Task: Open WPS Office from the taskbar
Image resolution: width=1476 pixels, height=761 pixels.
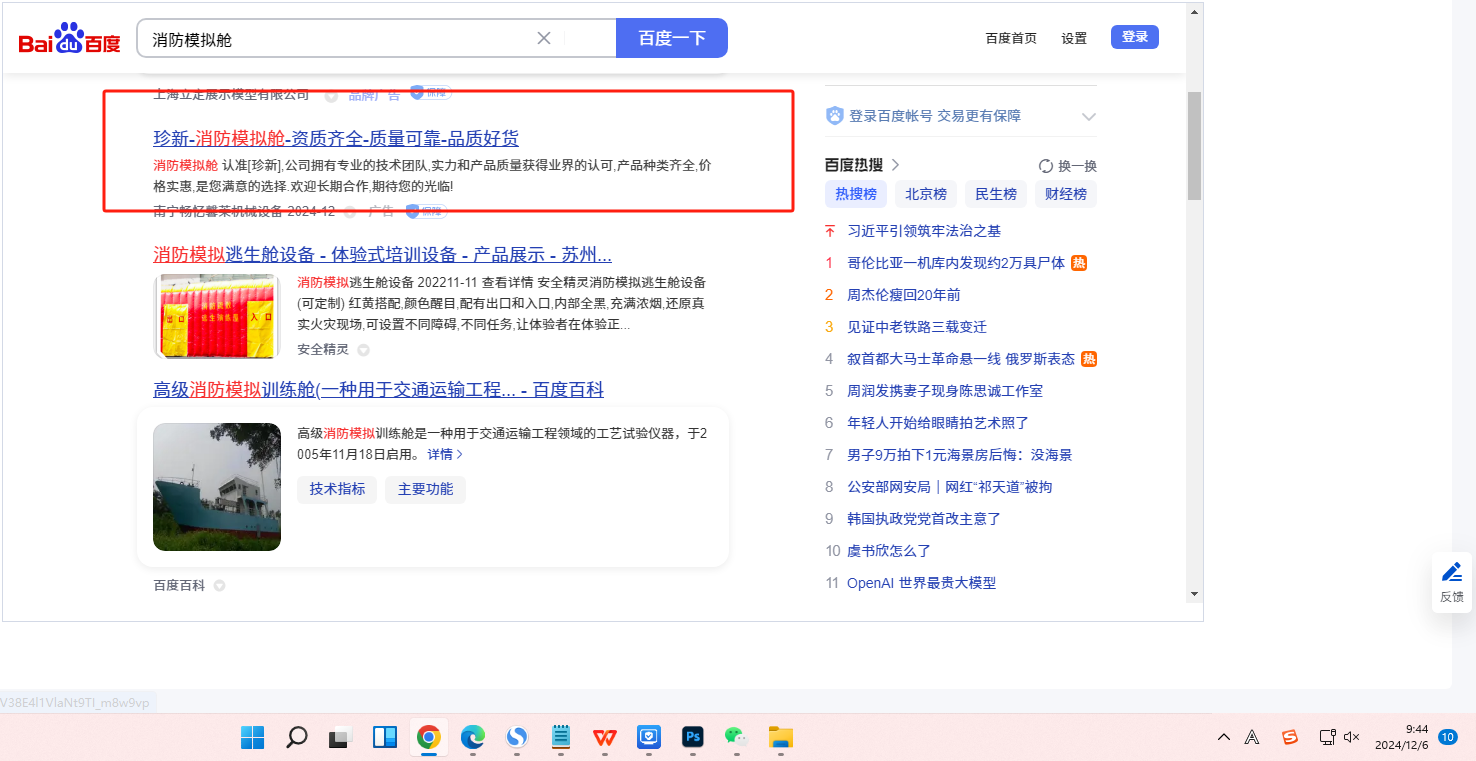Action: coord(605,737)
